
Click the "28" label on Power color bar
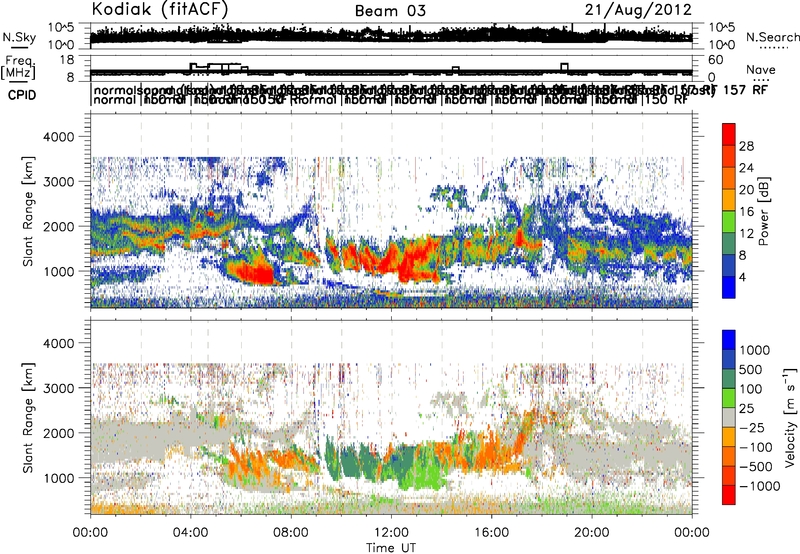tap(746, 146)
